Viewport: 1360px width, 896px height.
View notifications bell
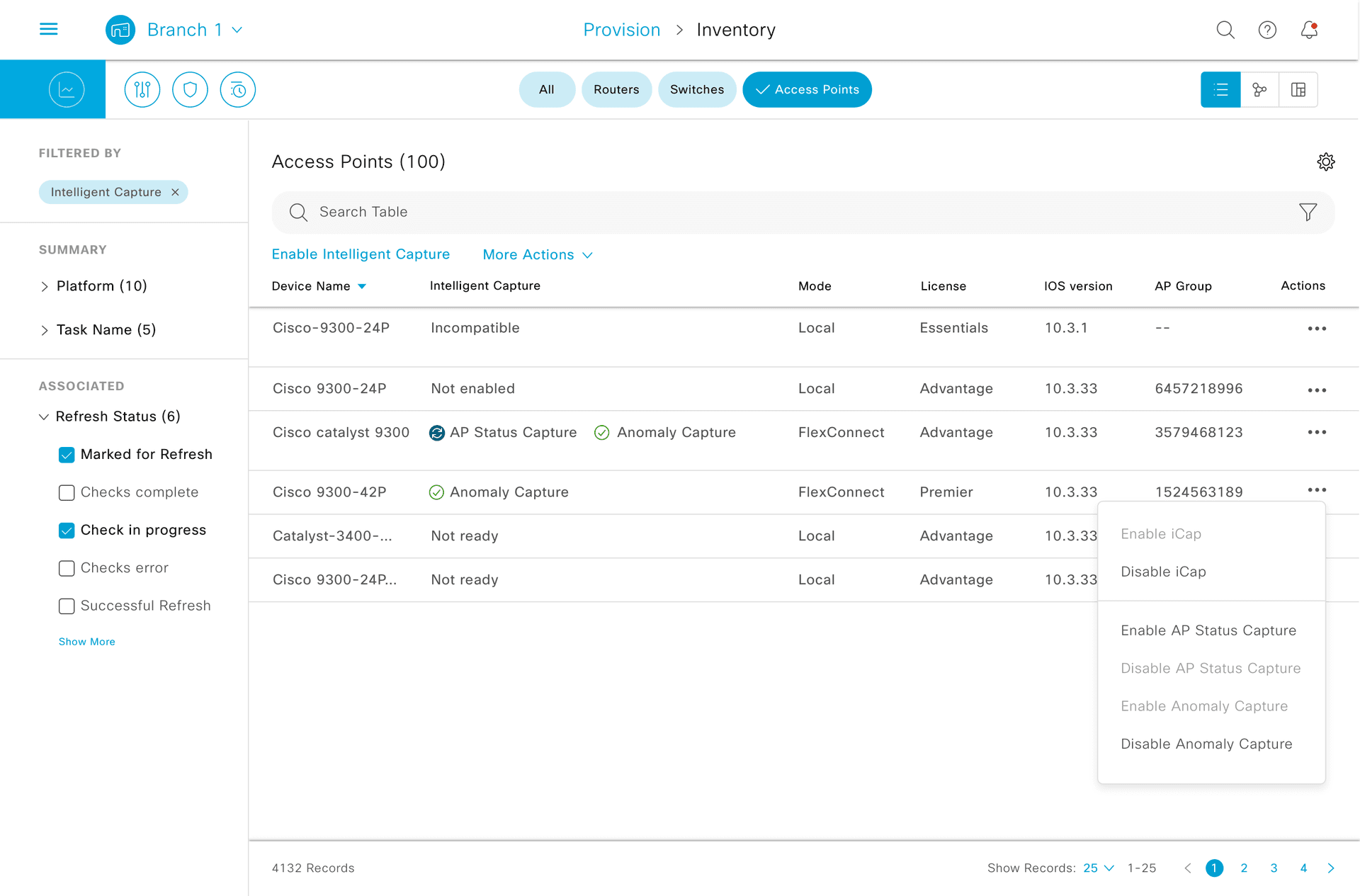1309,30
